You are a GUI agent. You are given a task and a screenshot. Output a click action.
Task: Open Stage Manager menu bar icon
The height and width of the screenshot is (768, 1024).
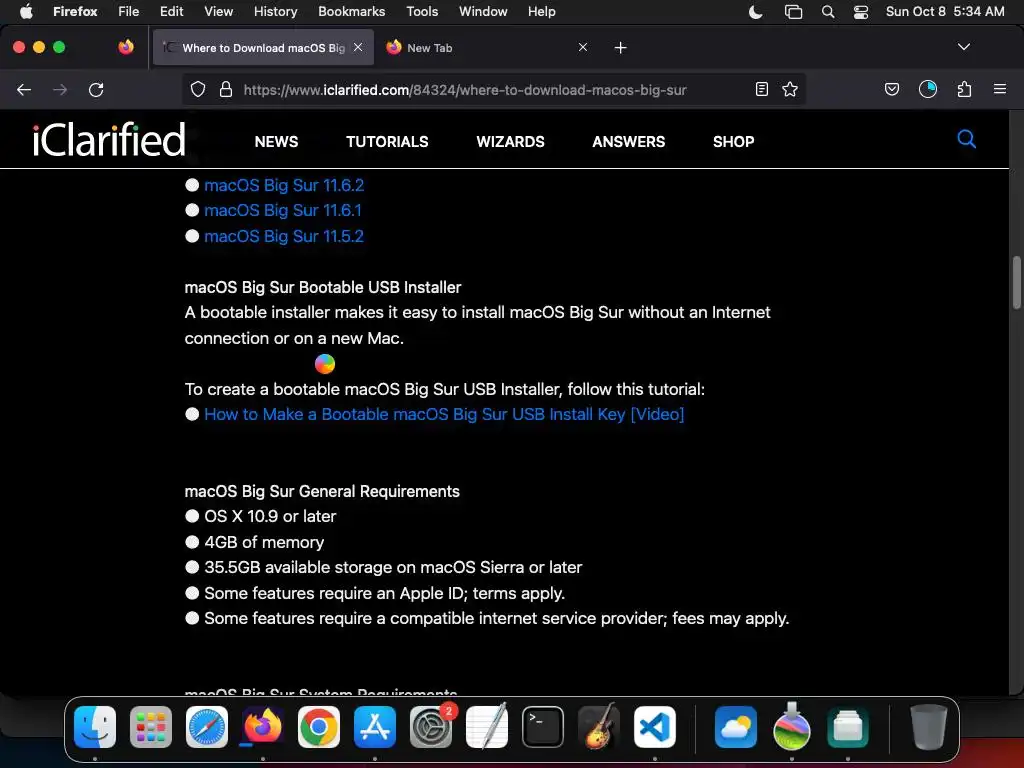(x=793, y=11)
